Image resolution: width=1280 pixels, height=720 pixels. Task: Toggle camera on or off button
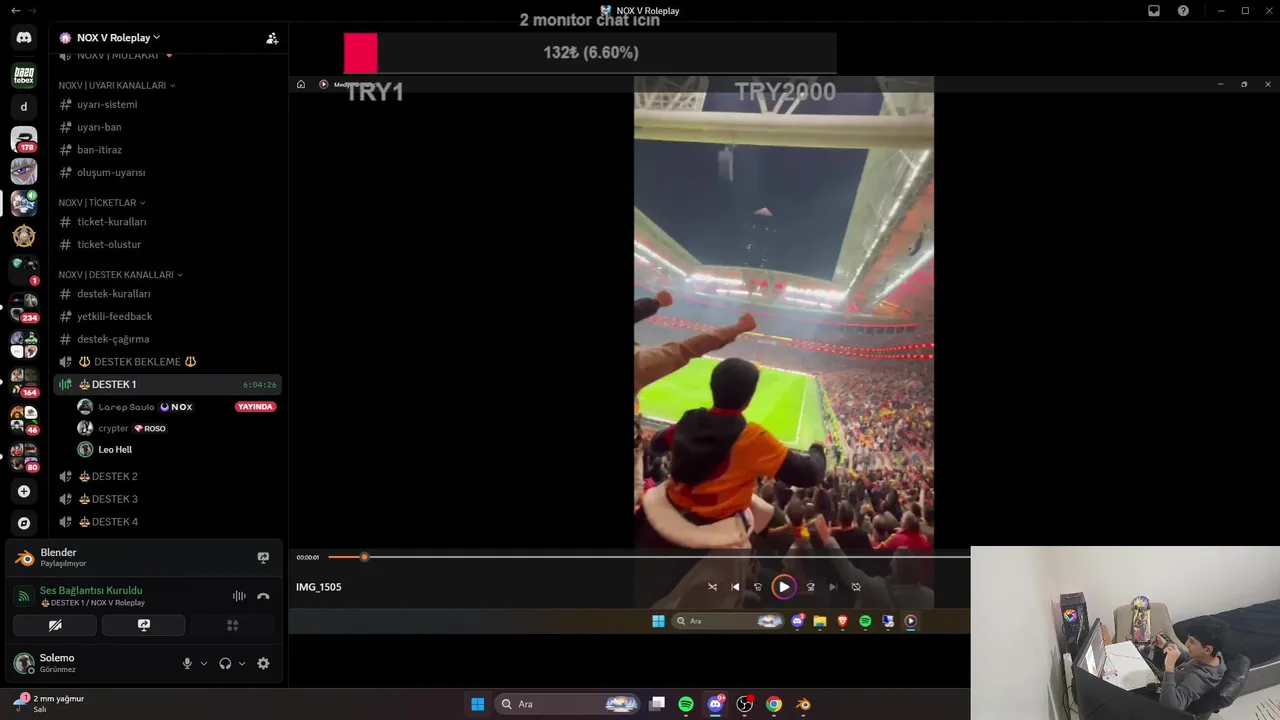55,625
